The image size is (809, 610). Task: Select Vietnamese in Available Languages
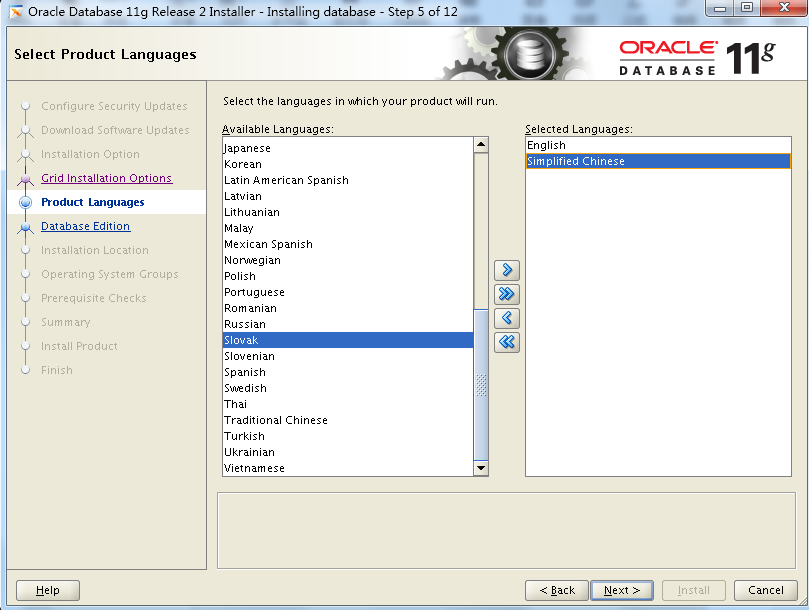[x=348, y=468]
